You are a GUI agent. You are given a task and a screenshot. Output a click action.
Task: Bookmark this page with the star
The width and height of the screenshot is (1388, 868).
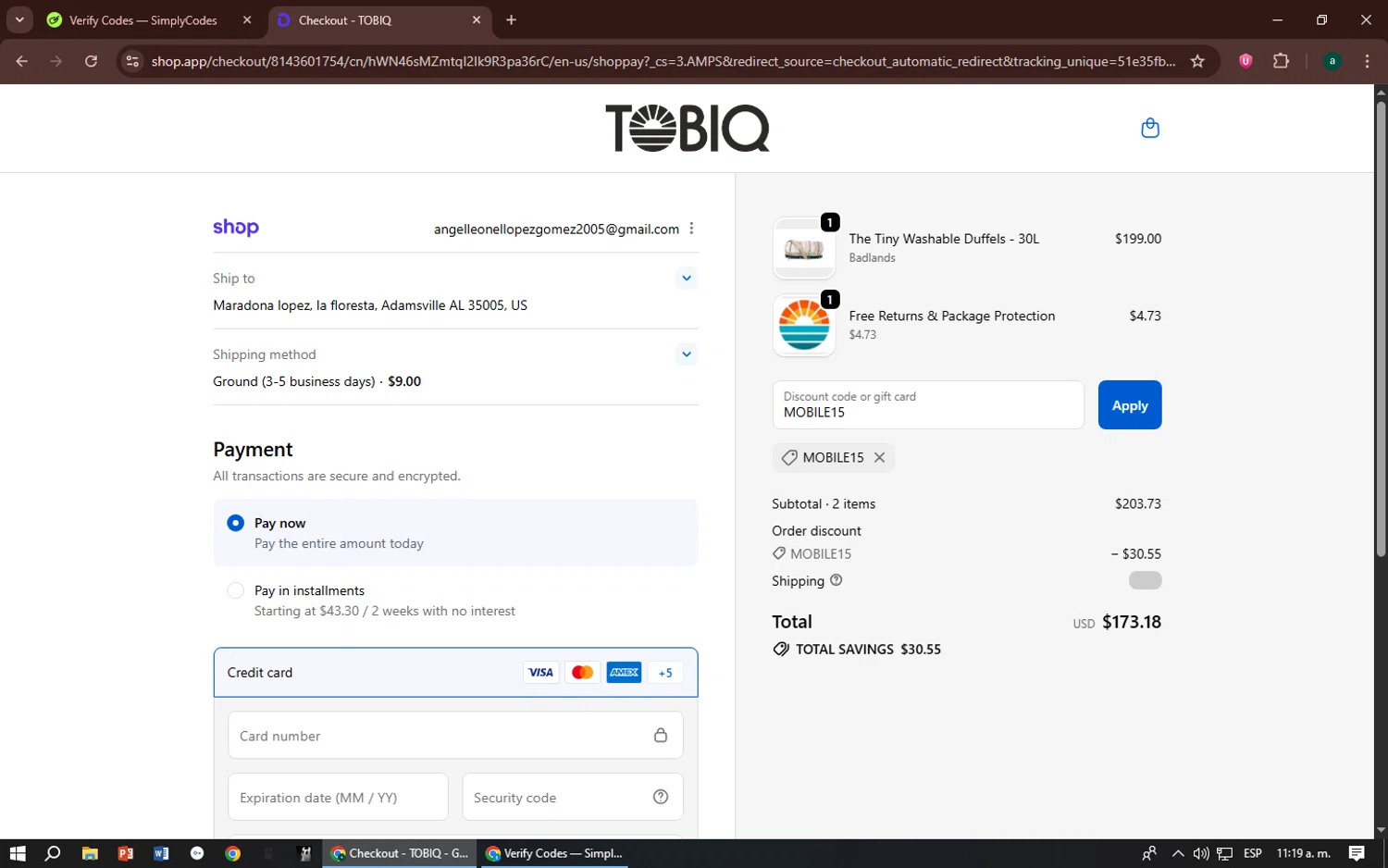coord(1197,61)
